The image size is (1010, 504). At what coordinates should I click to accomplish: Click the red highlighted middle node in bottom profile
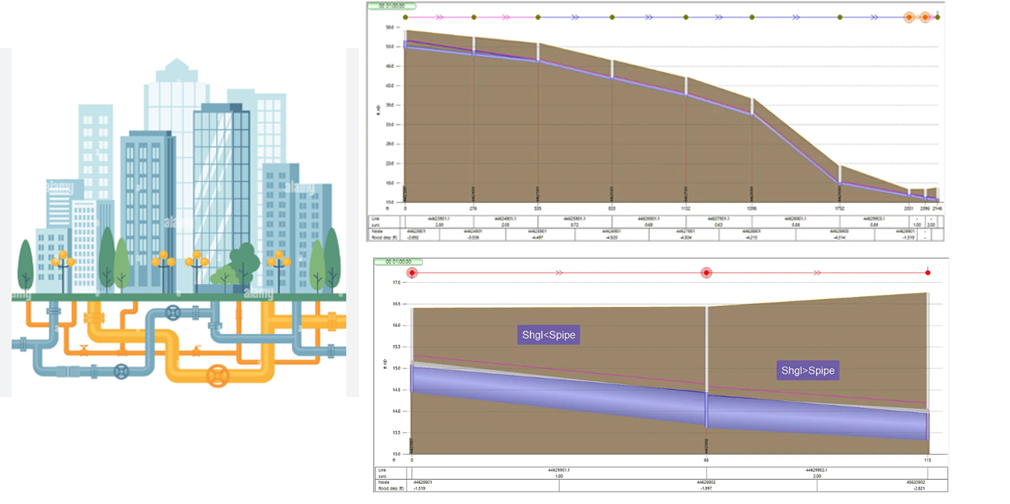click(x=706, y=272)
